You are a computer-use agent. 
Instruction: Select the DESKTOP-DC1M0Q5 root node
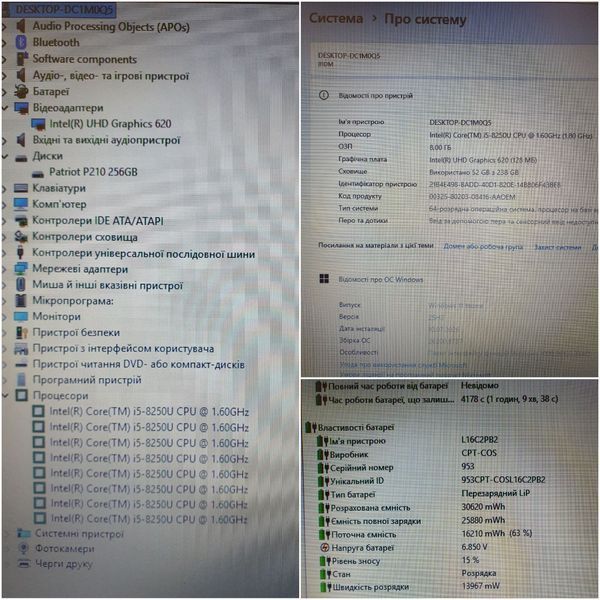pos(64,9)
